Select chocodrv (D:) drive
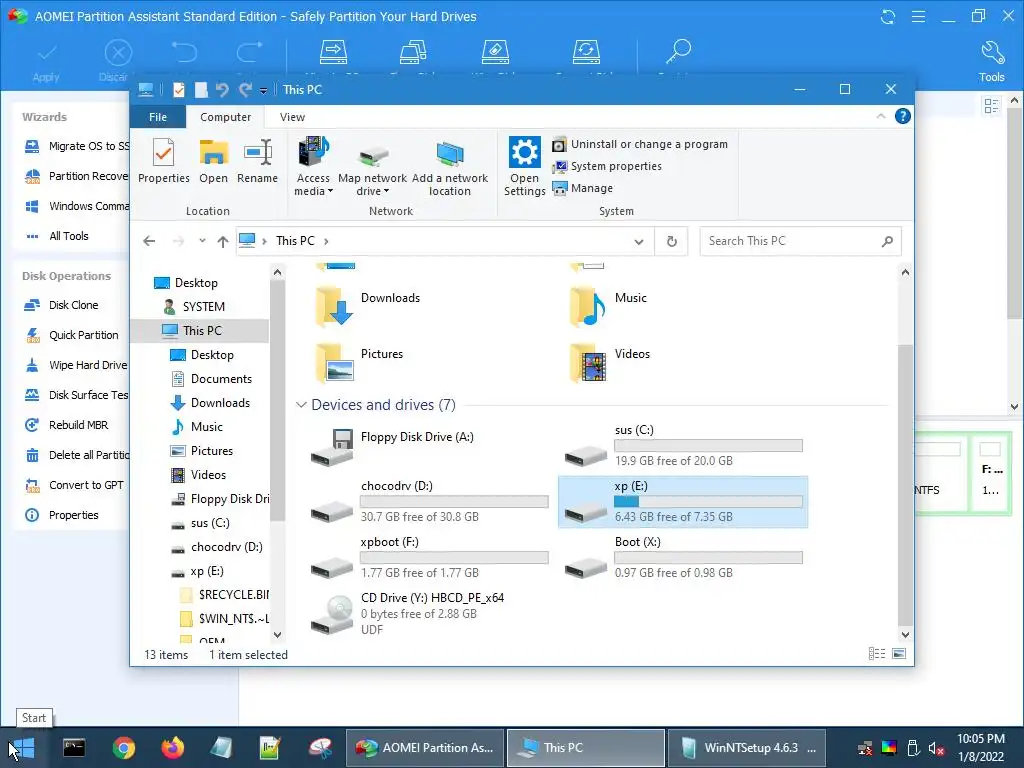Viewport: 1024px width, 768px height. (429, 502)
